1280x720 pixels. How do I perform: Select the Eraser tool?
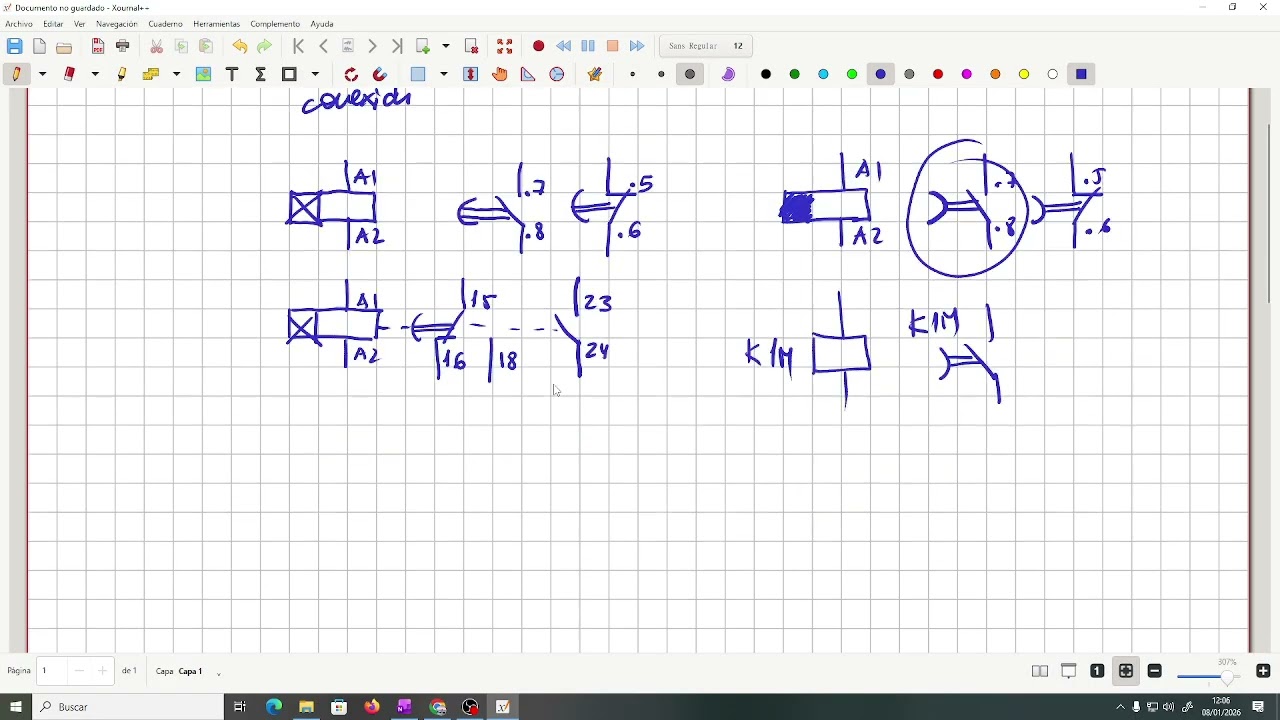(x=70, y=75)
